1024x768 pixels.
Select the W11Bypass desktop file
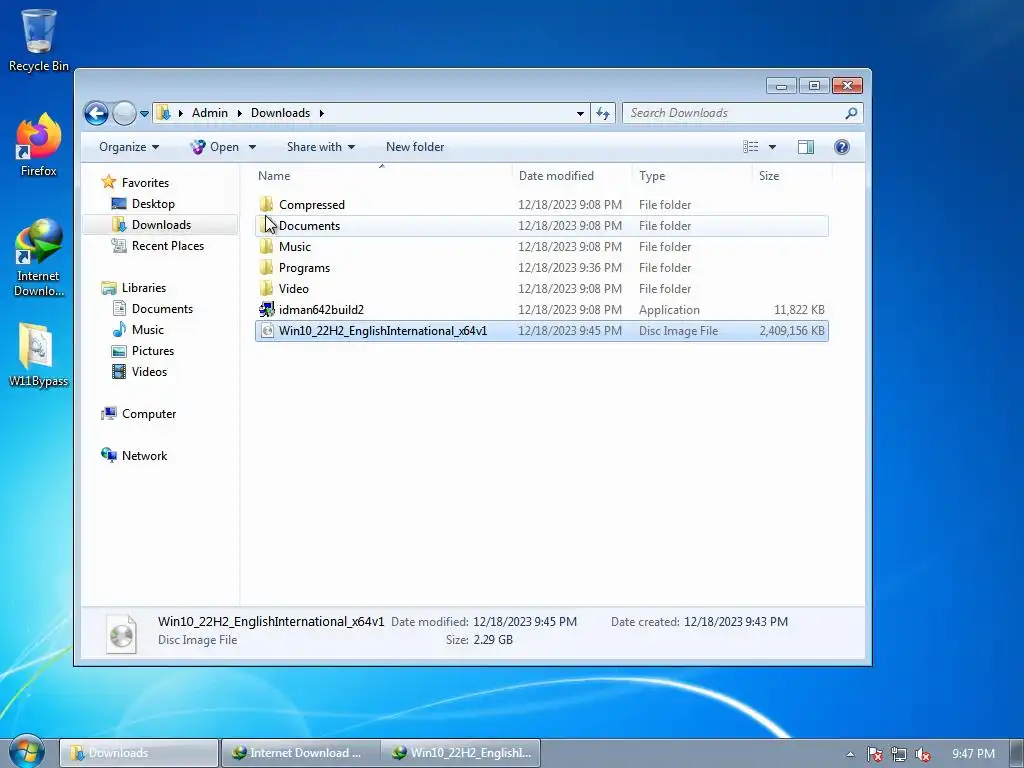point(38,355)
